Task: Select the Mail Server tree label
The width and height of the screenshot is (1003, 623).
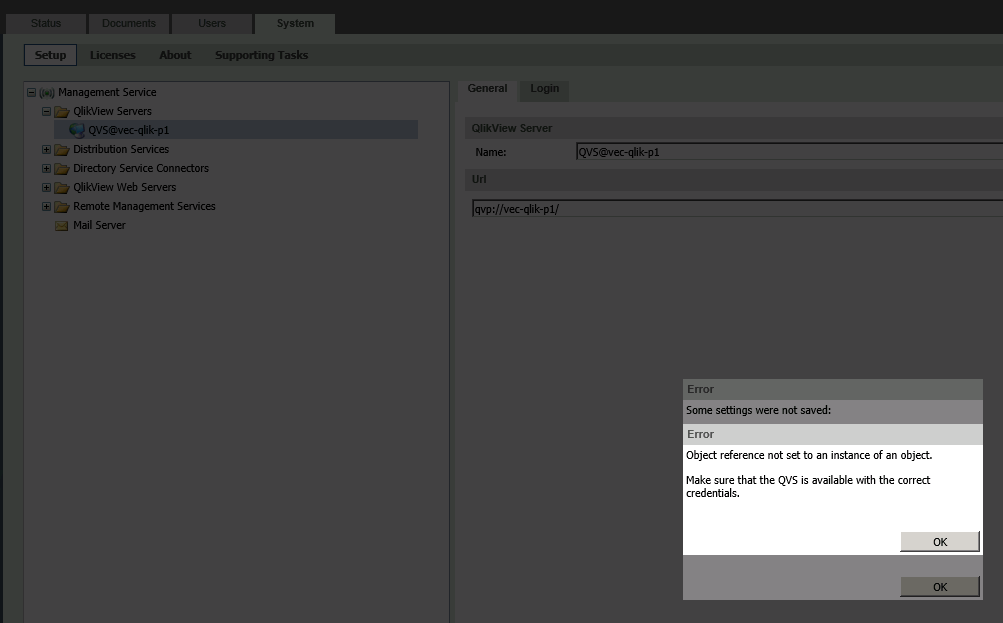Action: point(99,225)
